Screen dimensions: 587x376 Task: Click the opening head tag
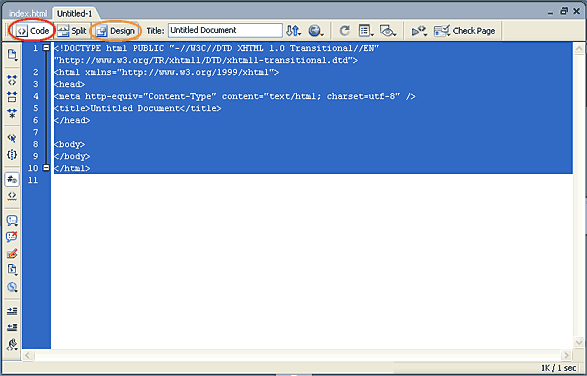tap(70, 84)
